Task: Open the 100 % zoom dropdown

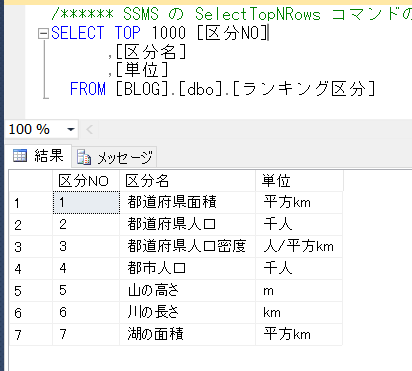Action: [70, 129]
